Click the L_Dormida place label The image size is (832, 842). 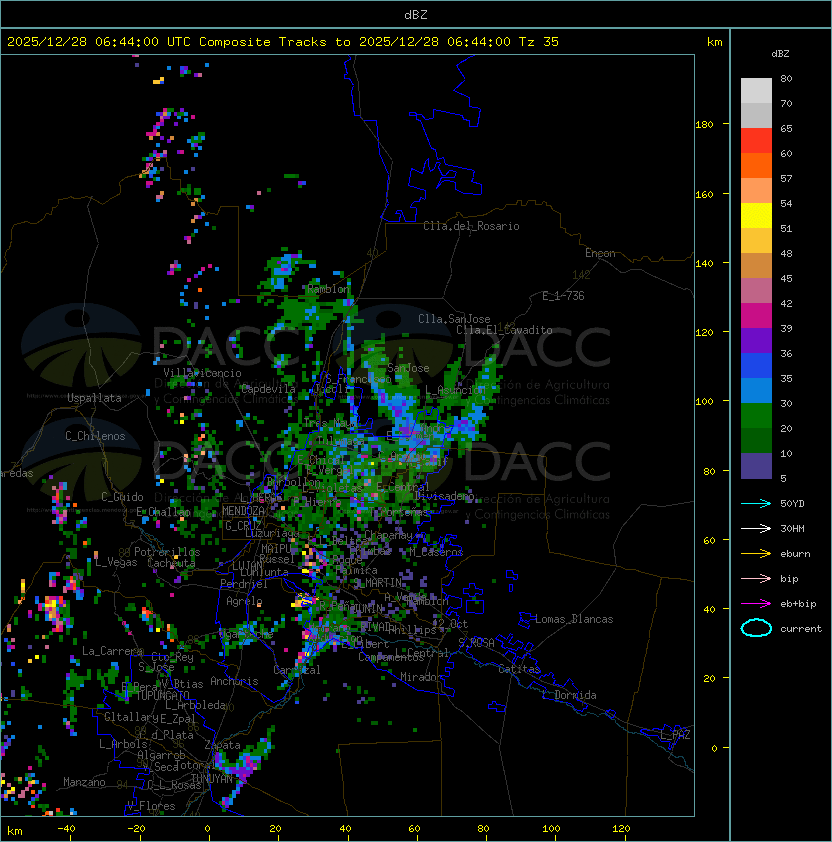coord(569,695)
